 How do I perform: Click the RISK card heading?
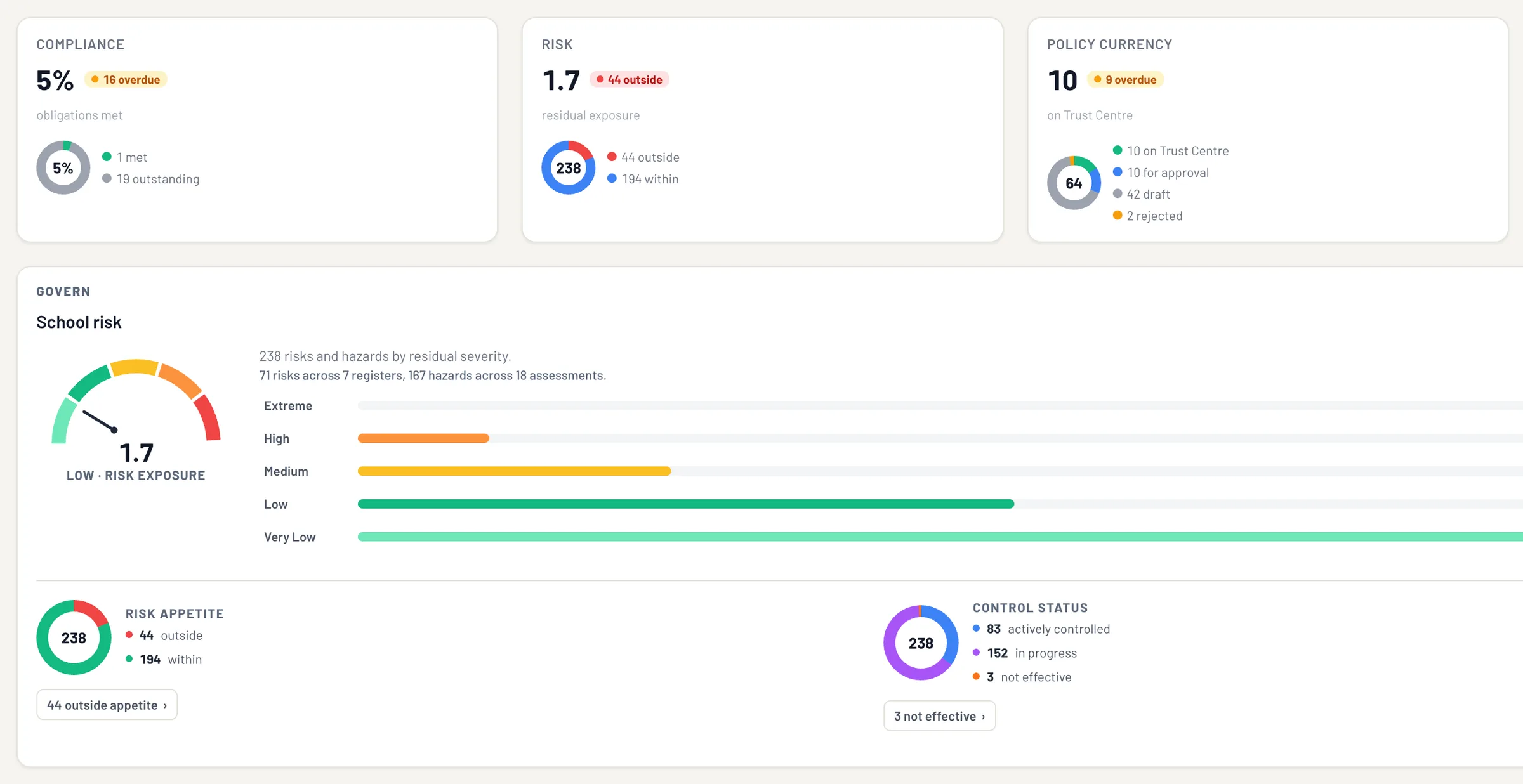click(x=557, y=44)
